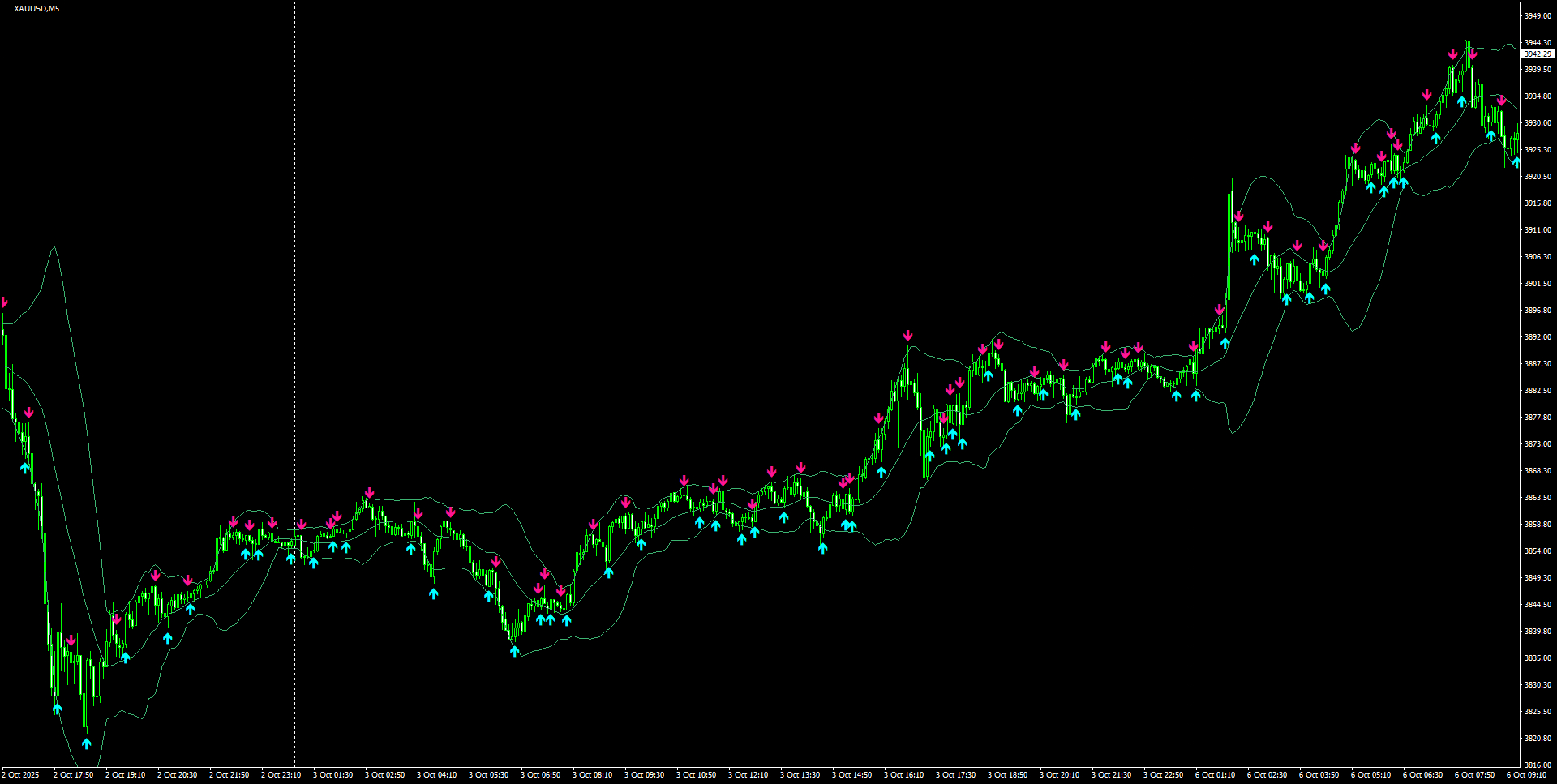Screen dimensions: 1557x784
Task: Select the pink sell arrow around 3 Oct 21:30
Action: 1105,345
